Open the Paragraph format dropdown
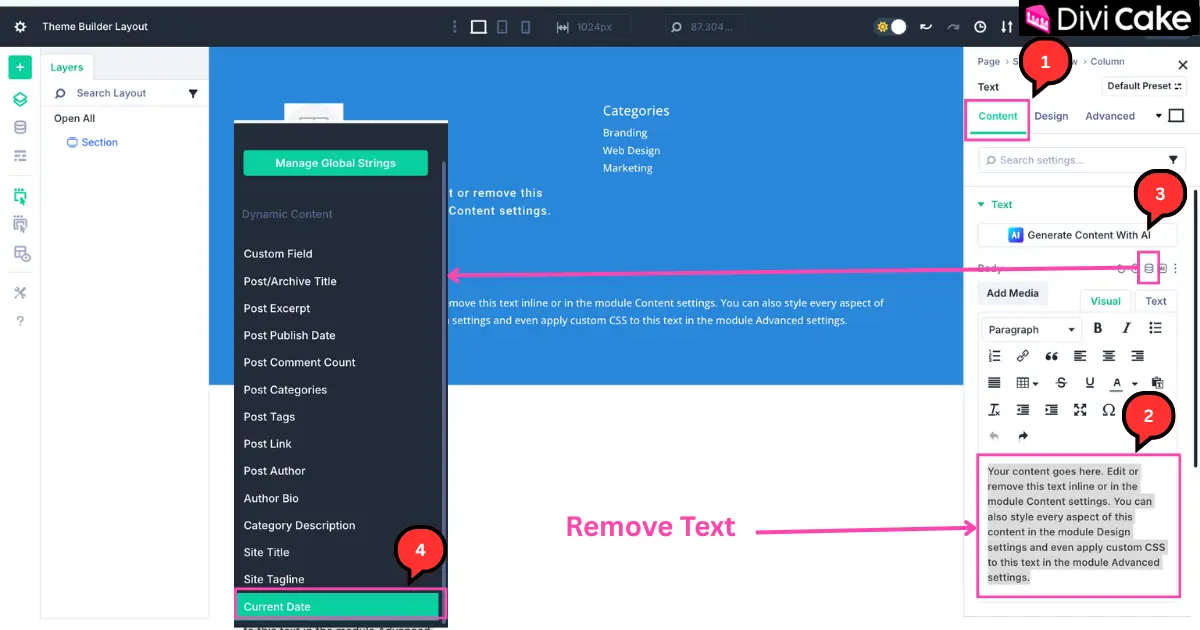 1031,329
